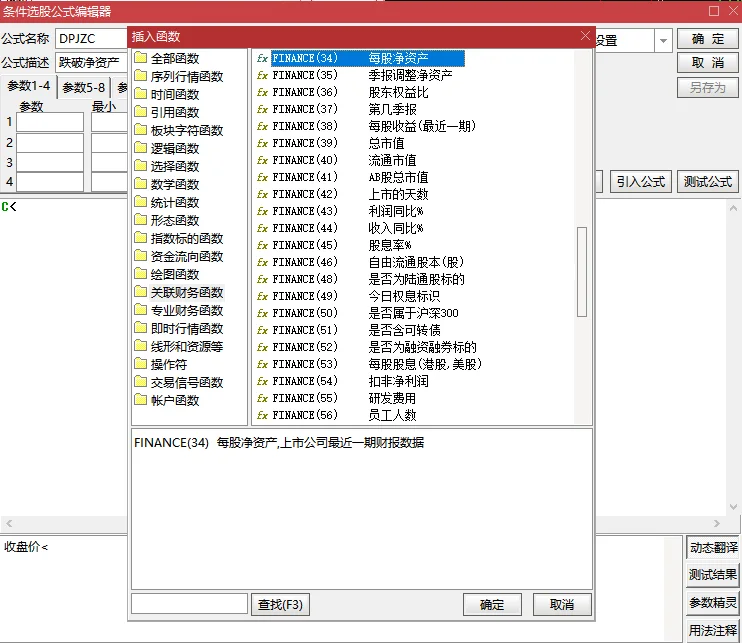Click 取消 in the insert function dialog

(562, 604)
